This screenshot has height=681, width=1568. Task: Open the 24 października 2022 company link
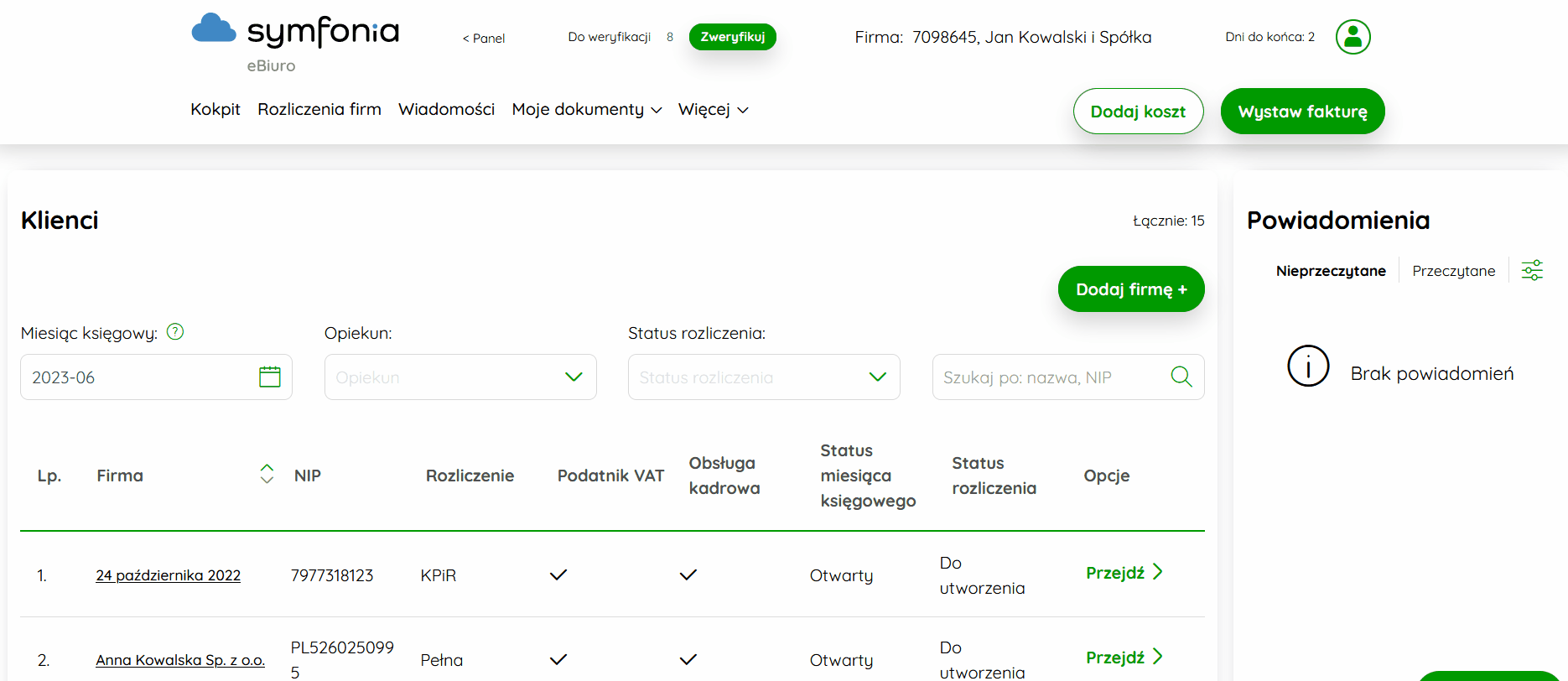coord(168,575)
